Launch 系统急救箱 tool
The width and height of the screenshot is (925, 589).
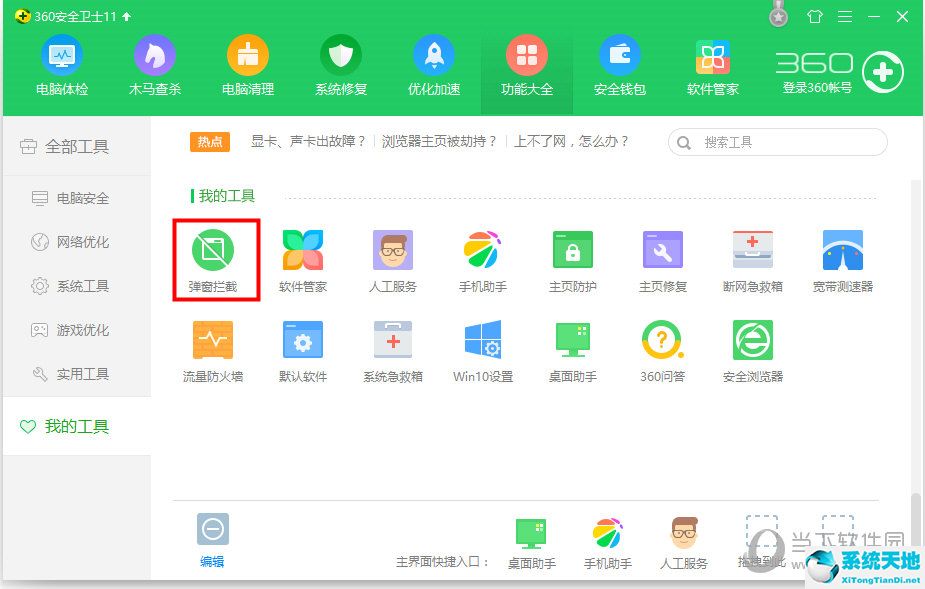pyautogui.click(x=393, y=351)
